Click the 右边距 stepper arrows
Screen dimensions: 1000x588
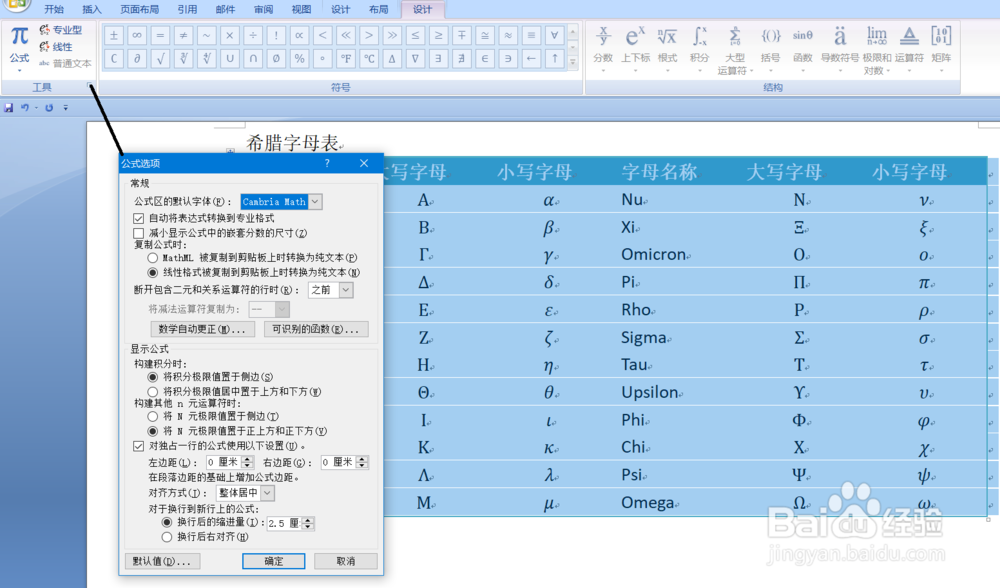point(362,462)
